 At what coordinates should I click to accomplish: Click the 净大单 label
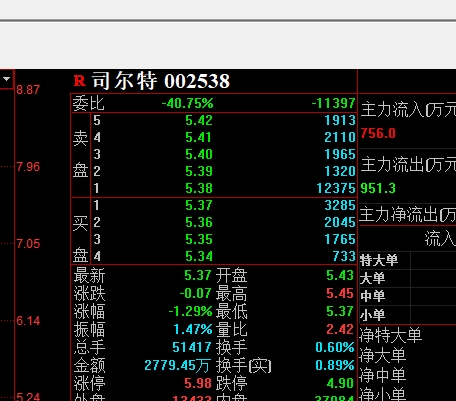click(x=383, y=355)
